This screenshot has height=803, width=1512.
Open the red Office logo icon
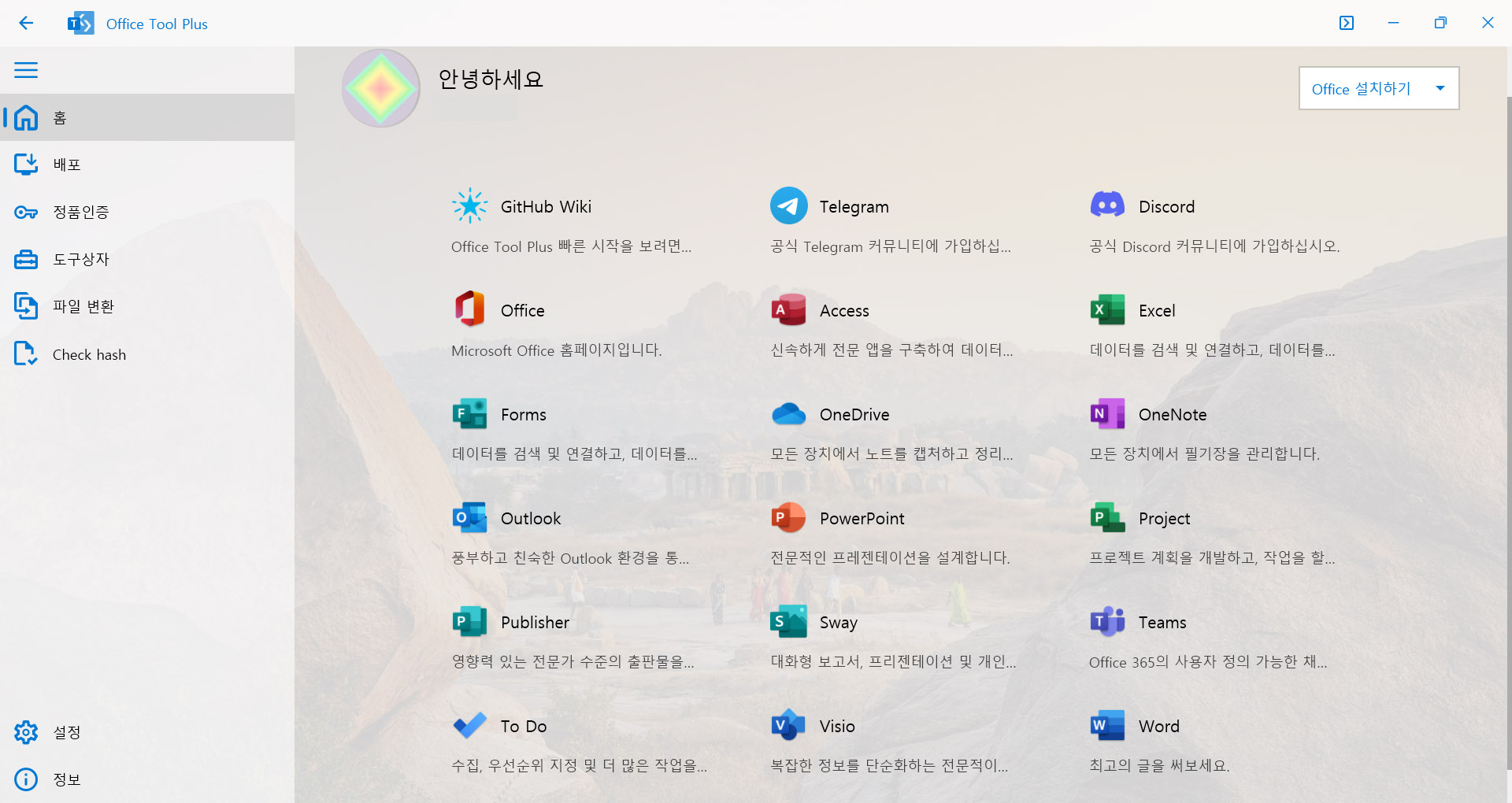(x=470, y=309)
